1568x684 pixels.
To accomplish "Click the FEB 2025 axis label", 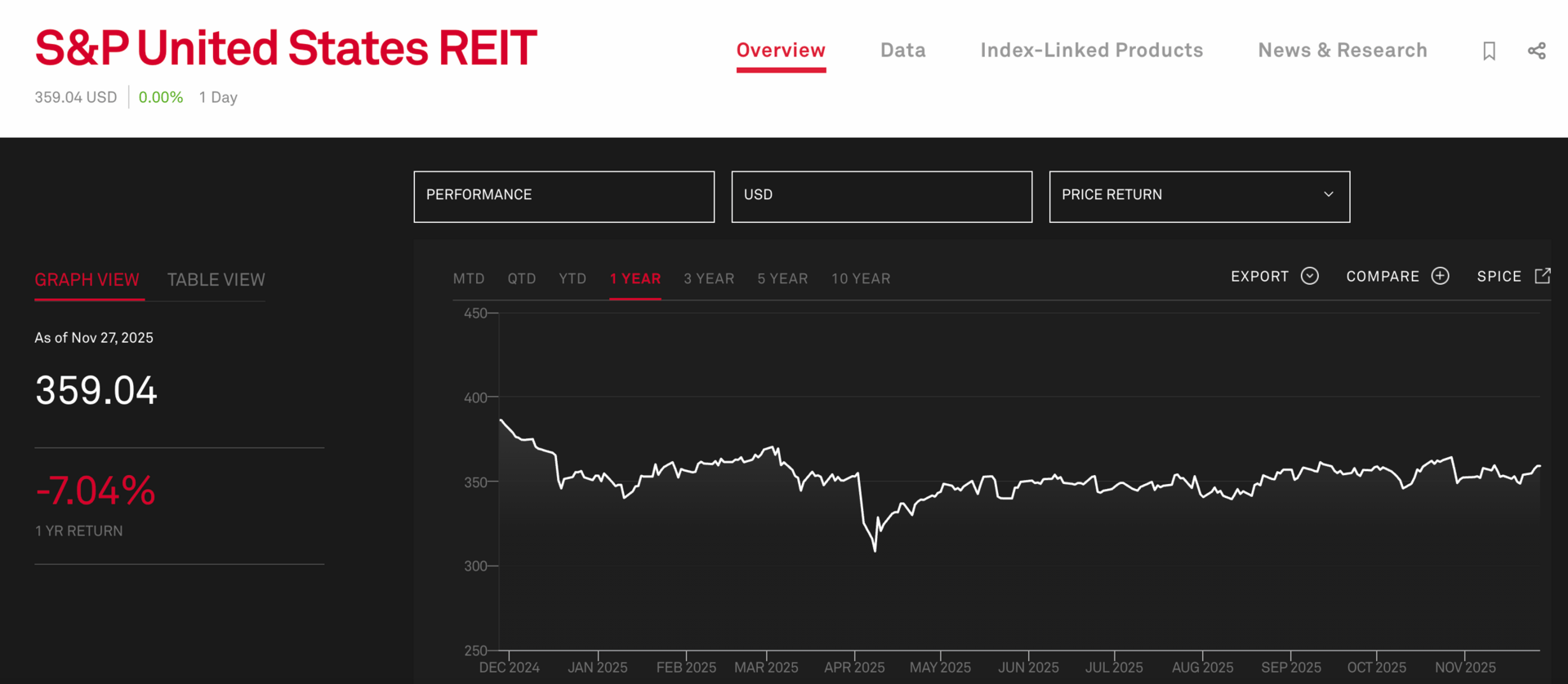I will pyautogui.click(x=686, y=668).
